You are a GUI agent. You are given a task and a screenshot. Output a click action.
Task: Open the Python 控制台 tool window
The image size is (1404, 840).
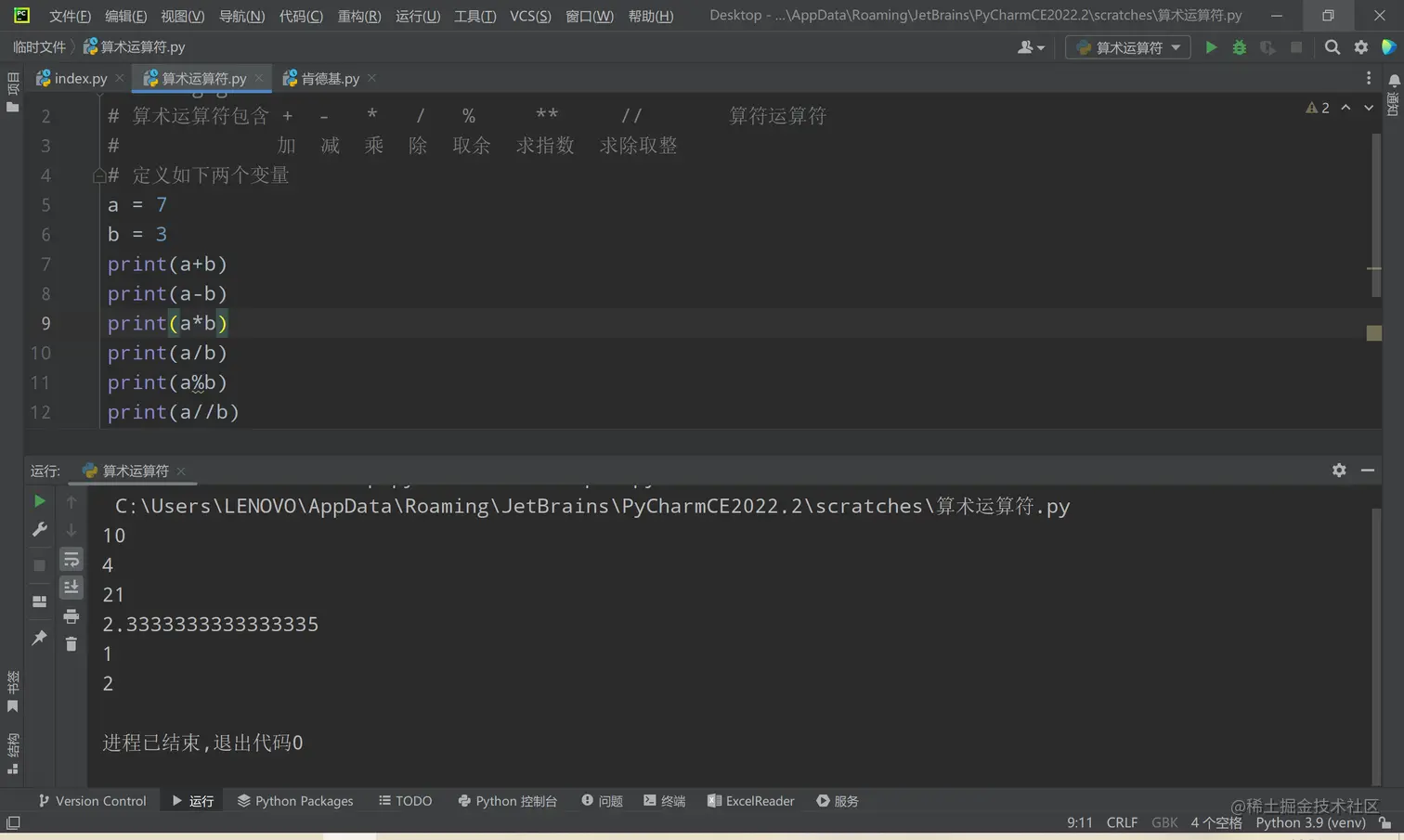coord(507,801)
